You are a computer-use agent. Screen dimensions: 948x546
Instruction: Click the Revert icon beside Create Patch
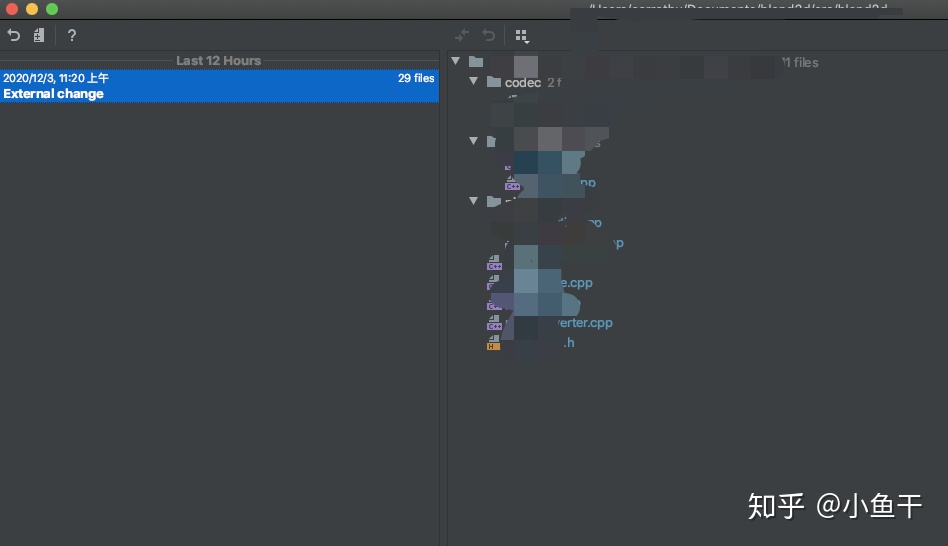13,35
